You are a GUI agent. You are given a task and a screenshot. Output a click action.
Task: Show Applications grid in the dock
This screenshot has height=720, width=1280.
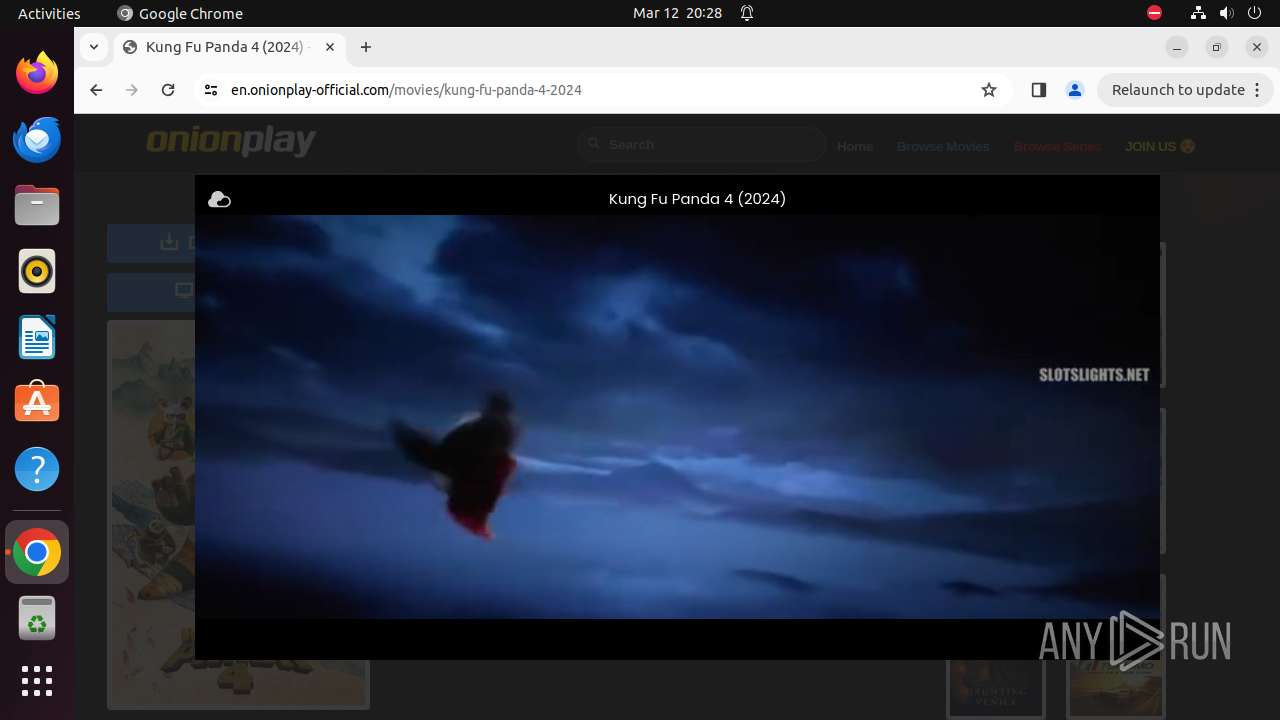tap(37, 681)
